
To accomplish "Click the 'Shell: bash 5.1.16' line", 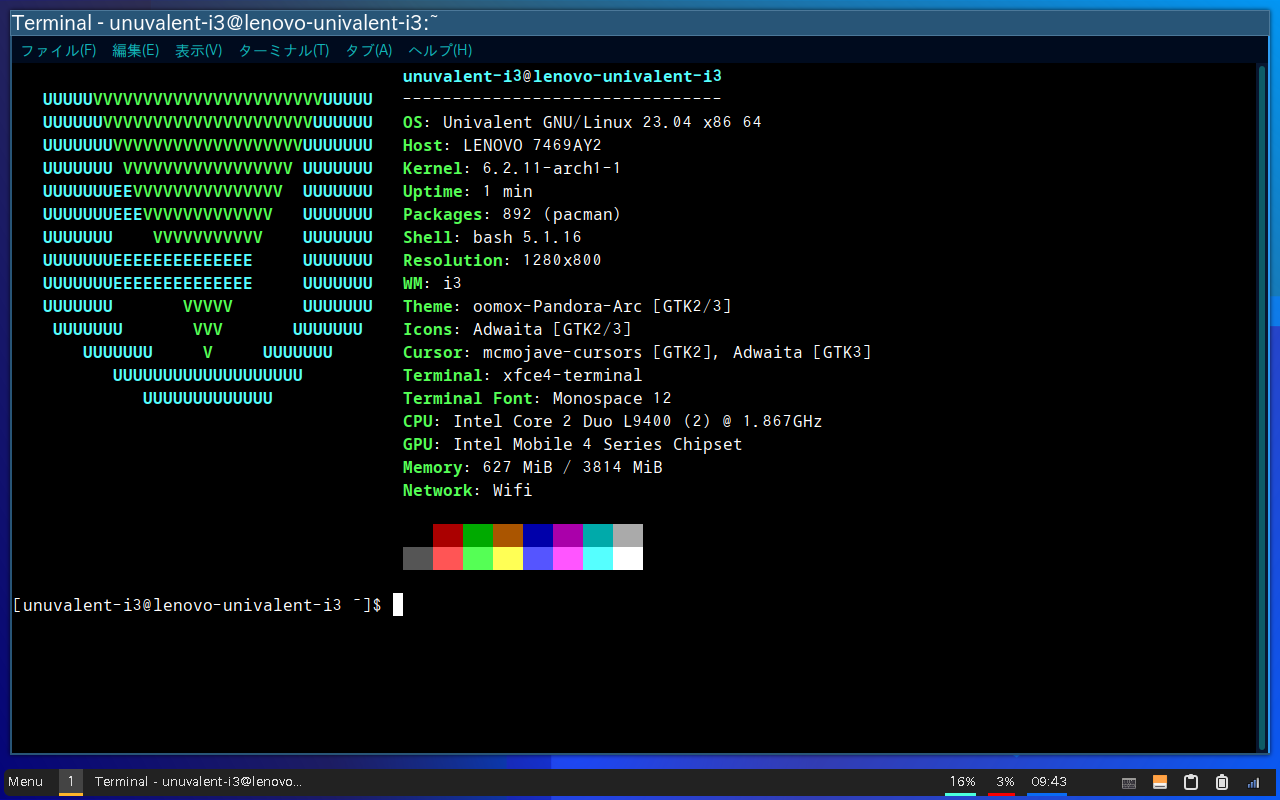I will 492,237.
